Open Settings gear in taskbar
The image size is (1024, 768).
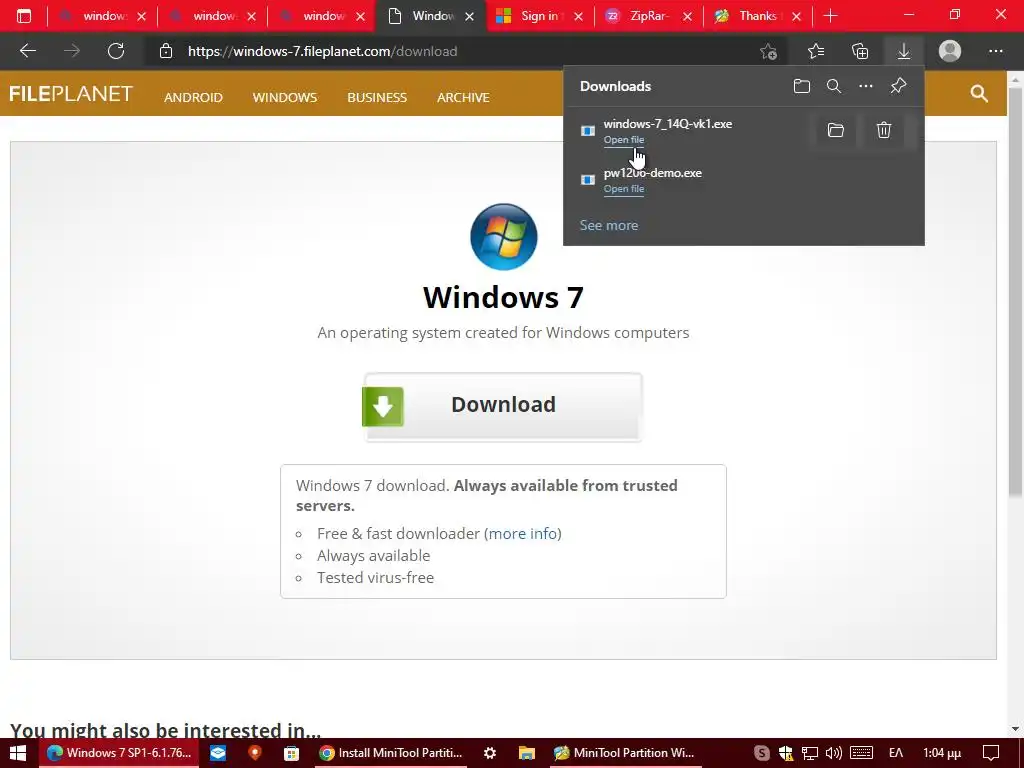(490, 753)
